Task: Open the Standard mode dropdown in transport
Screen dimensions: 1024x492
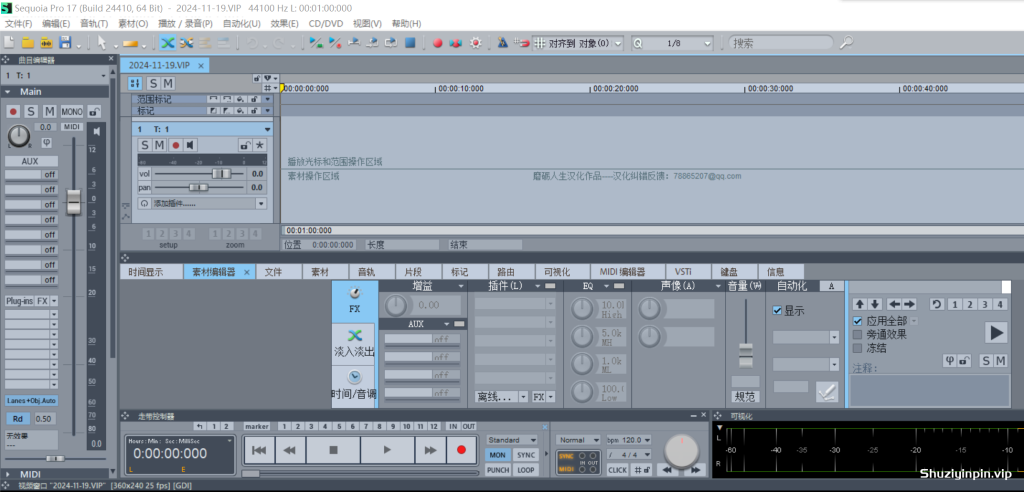Action: pos(512,440)
